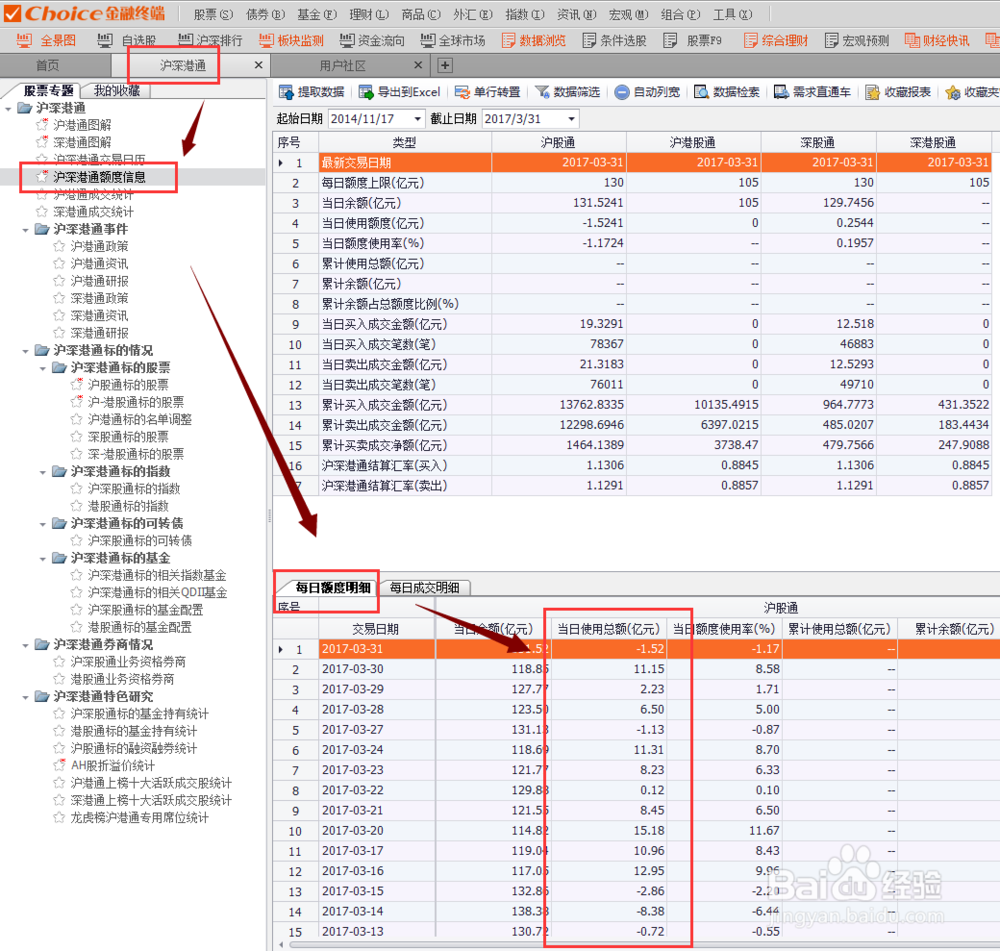The width and height of the screenshot is (1000, 951).
Task: Collapse the 沪深港通 root folder
Action: pyautogui.click(x=8, y=108)
